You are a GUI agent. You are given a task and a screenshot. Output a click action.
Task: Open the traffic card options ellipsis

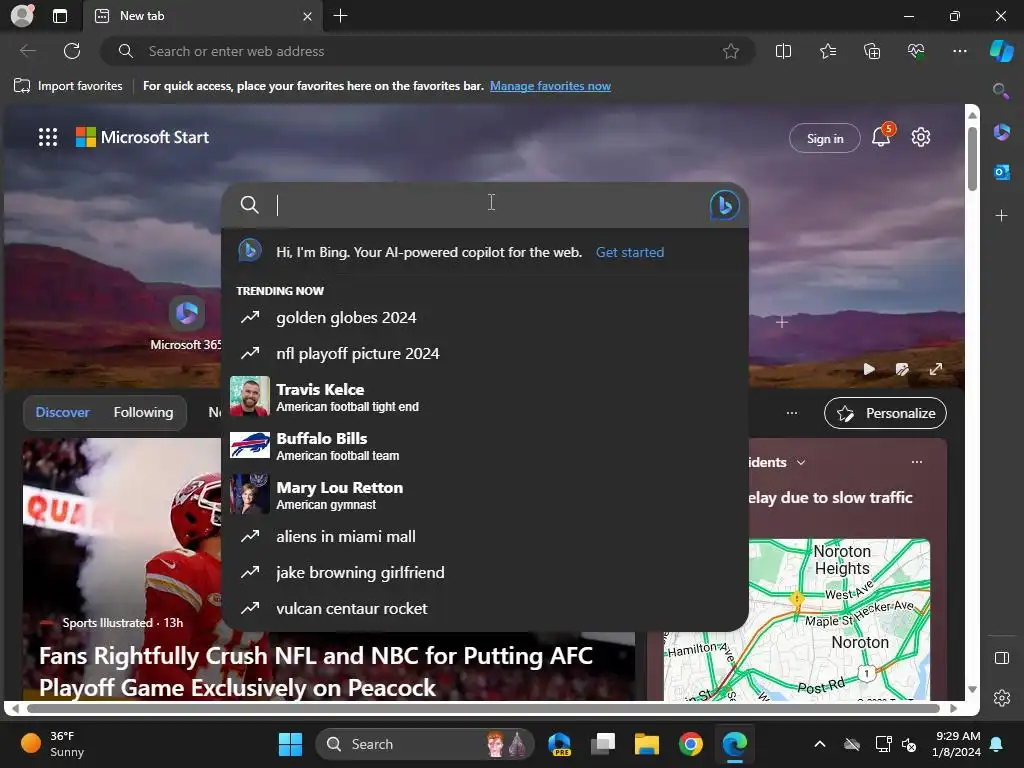click(917, 462)
